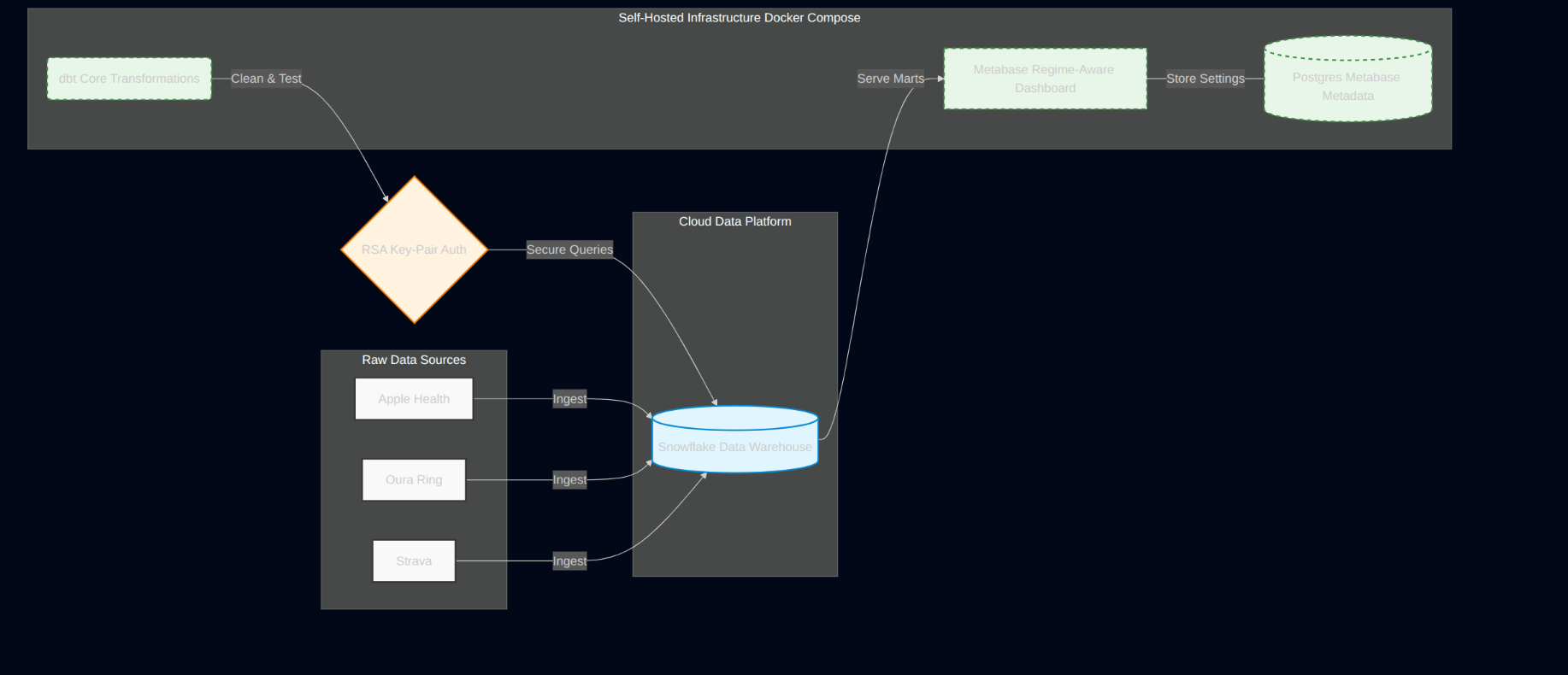Select the Strava source box
Screen dimensions: 1568x675
click(414, 561)
